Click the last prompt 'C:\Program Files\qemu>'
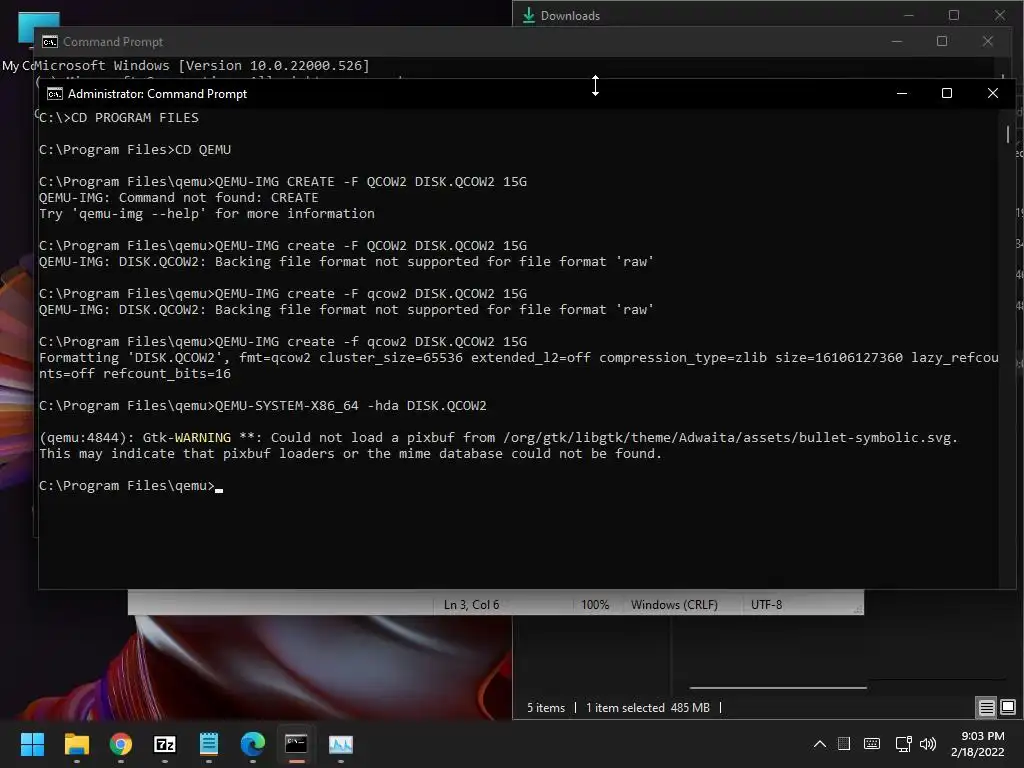1024x768 pixels. click(127, 486)
